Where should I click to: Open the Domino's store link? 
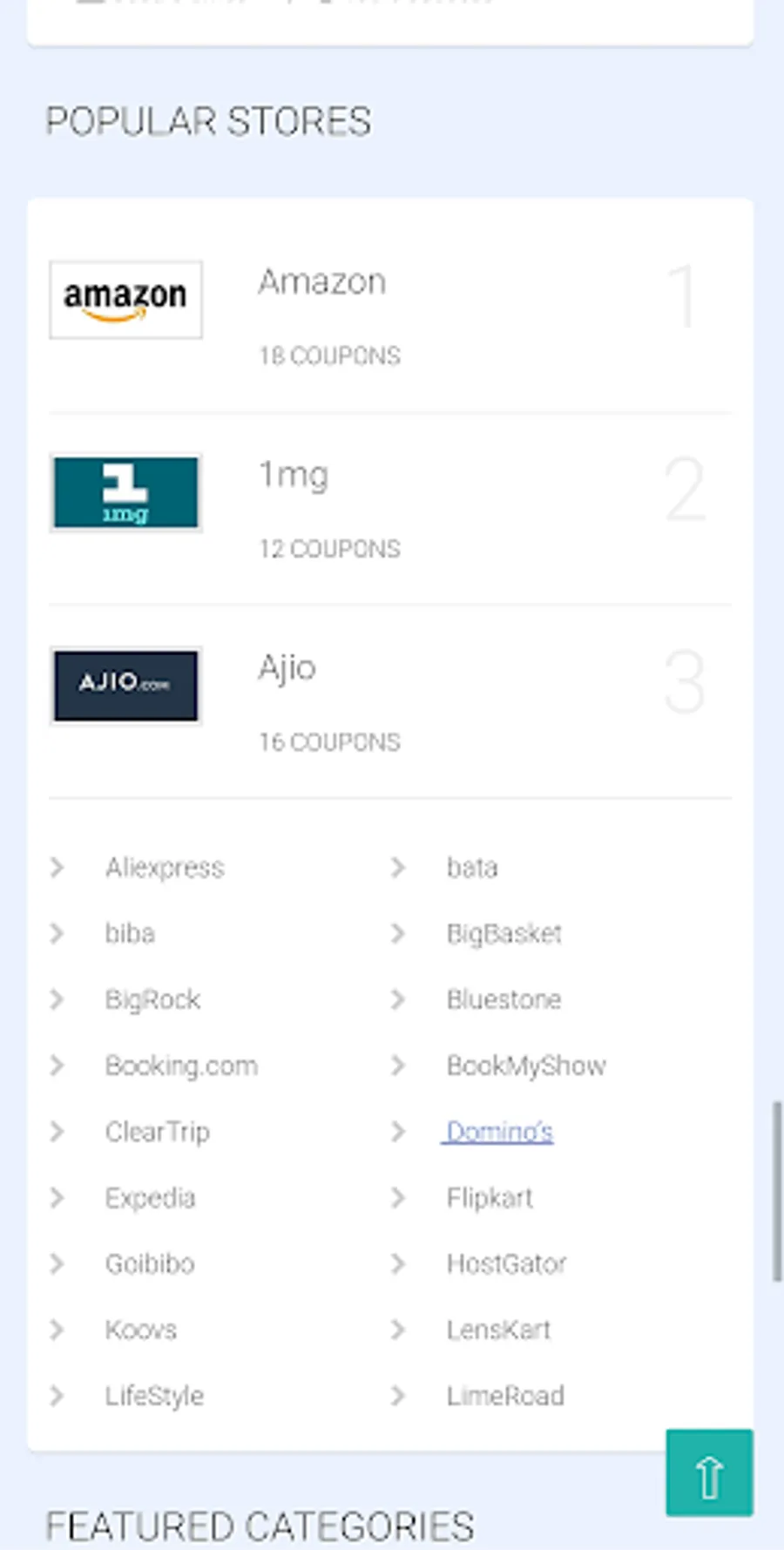[499, 1132]
